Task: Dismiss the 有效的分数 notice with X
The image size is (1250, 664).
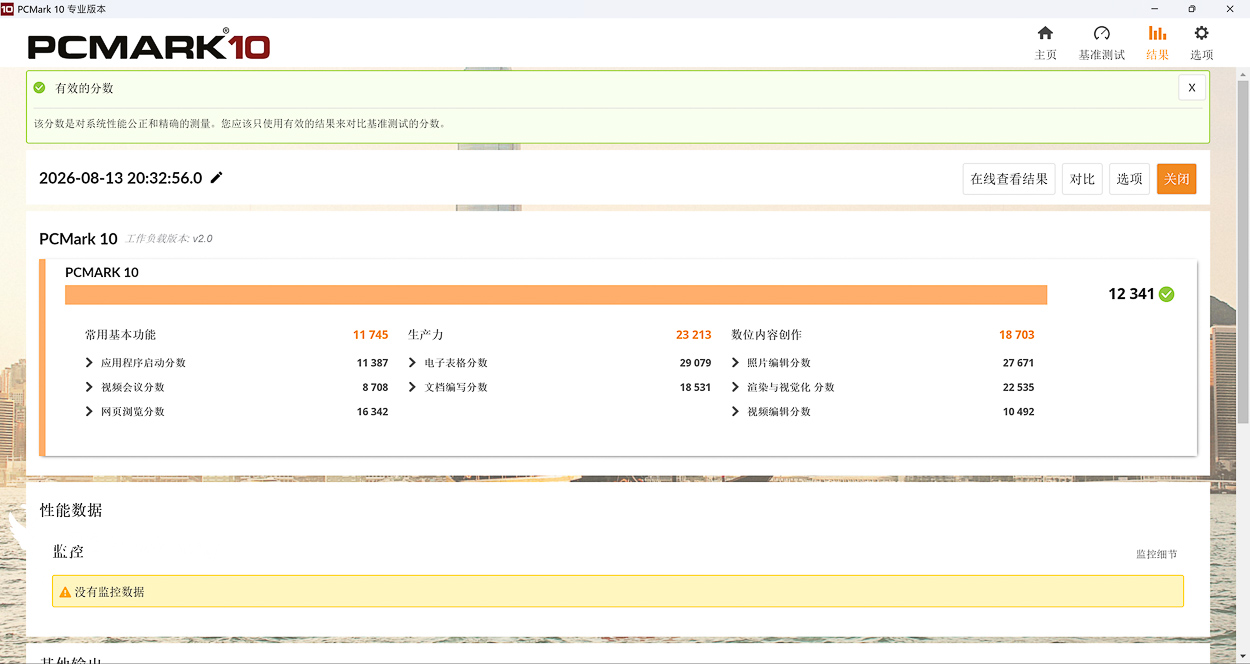Action: coord(1191,88)
